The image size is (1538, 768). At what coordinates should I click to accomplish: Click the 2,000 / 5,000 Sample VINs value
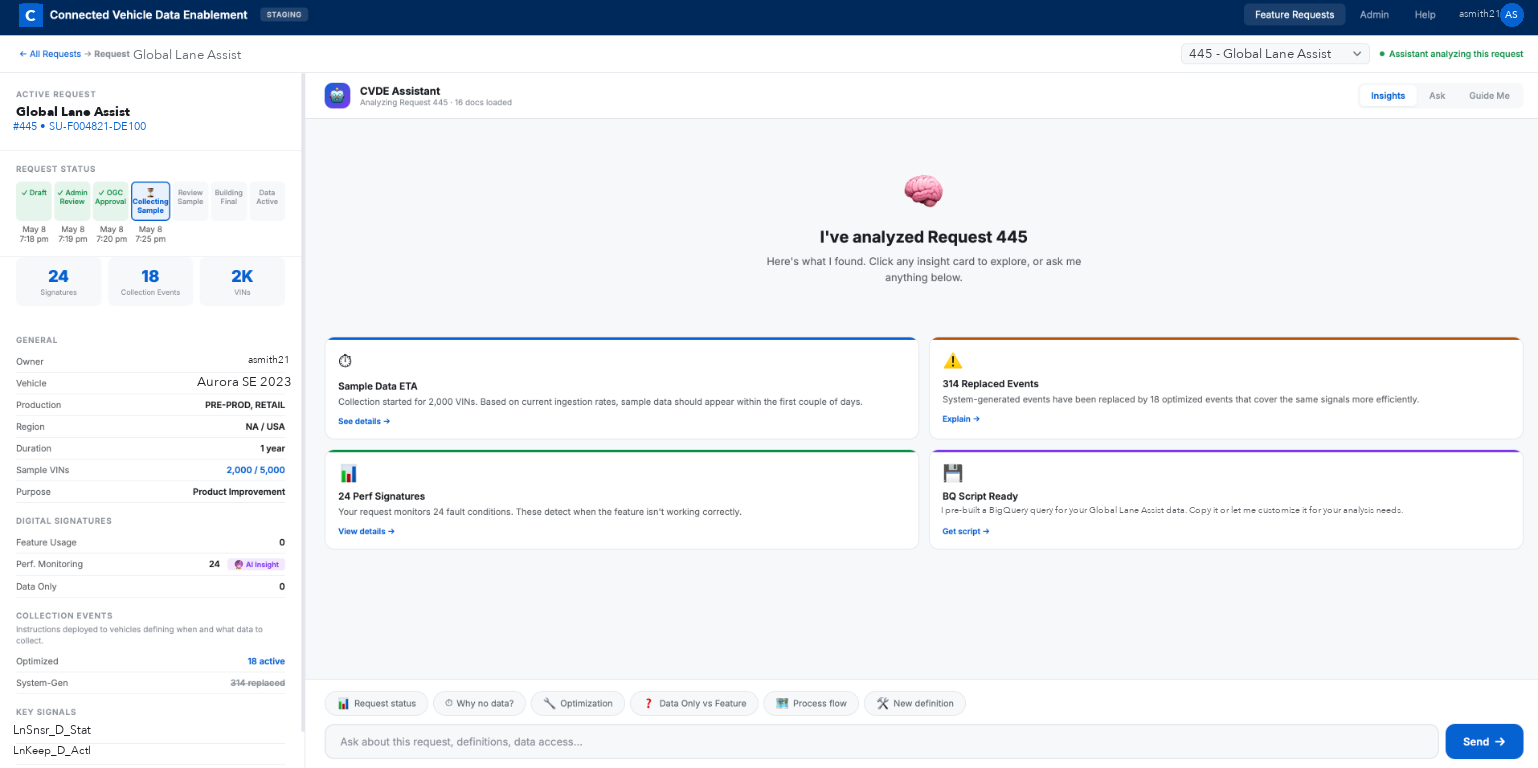[256, 470]
